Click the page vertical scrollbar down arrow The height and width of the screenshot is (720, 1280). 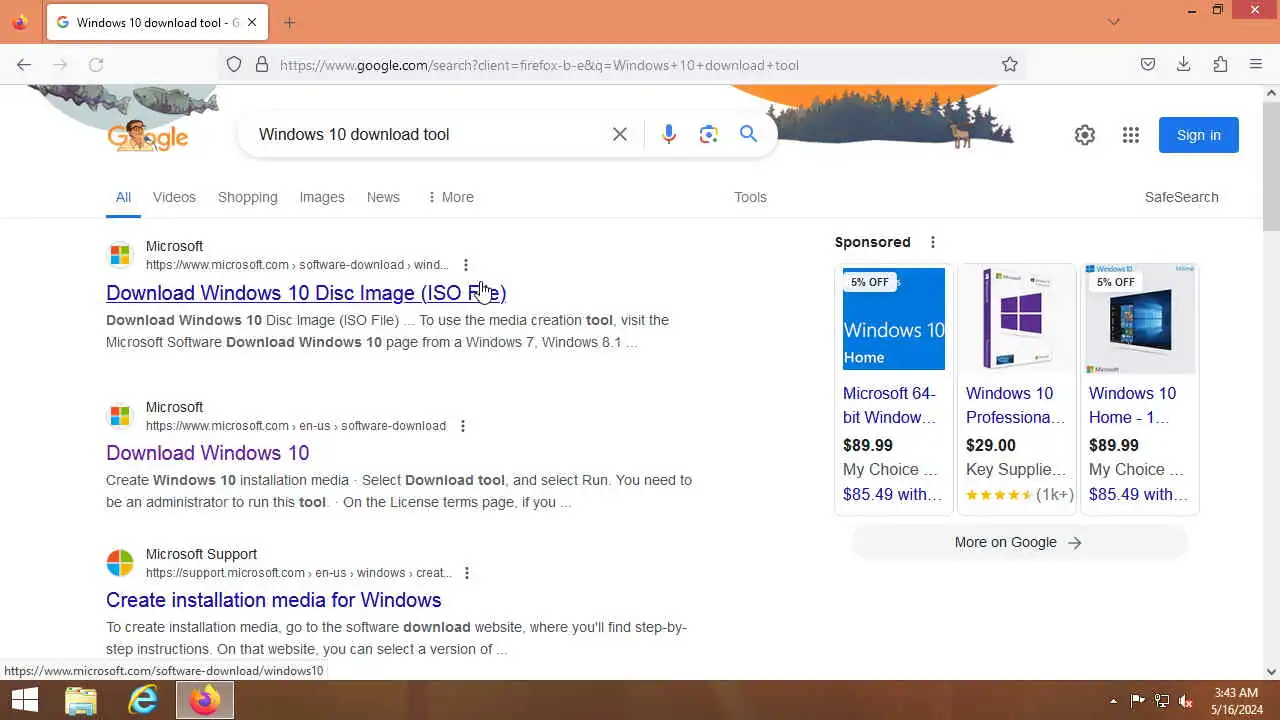pyautogui.click(x=1271, y=672)
